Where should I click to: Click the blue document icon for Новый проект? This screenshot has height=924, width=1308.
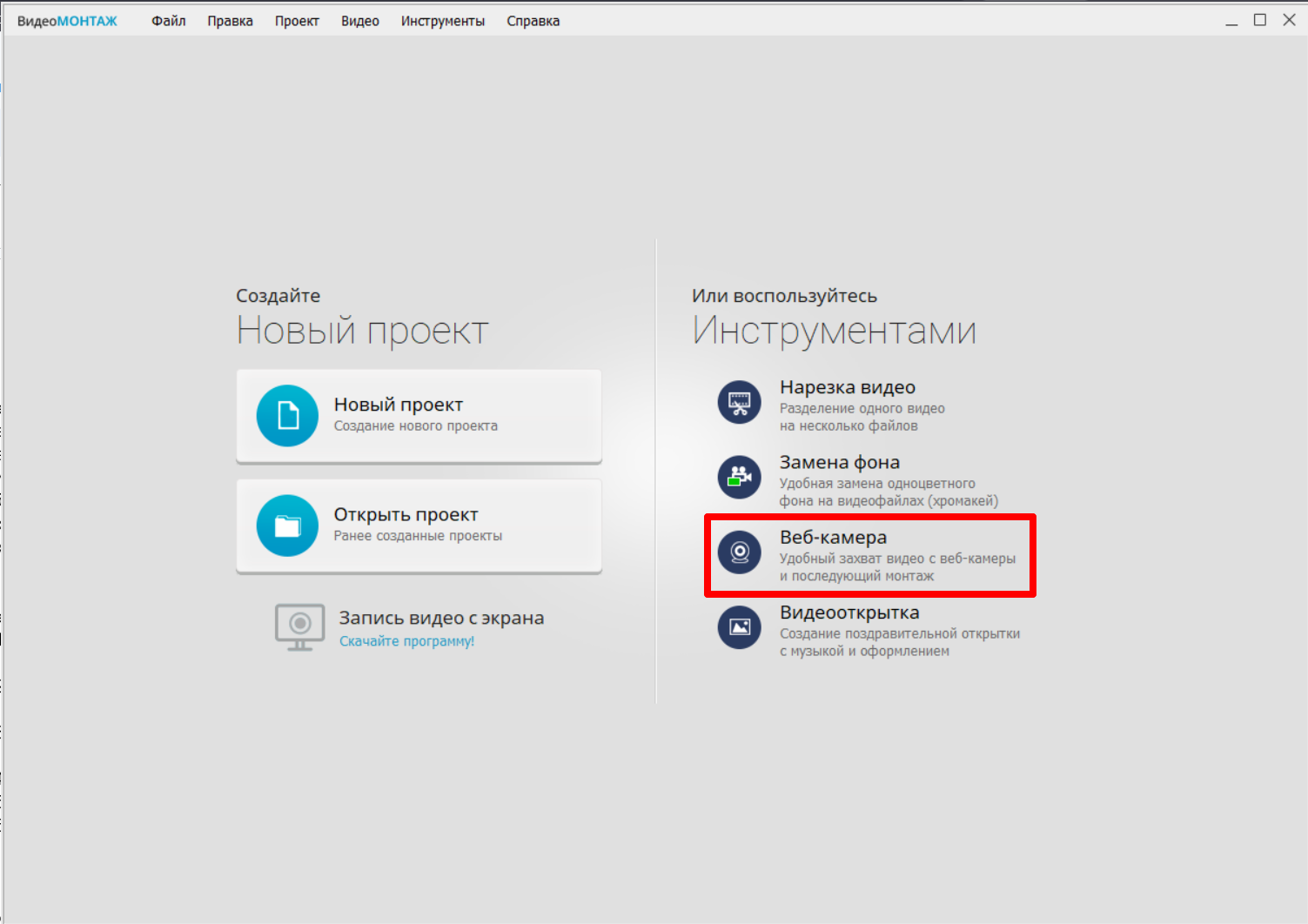click(287, 416)
